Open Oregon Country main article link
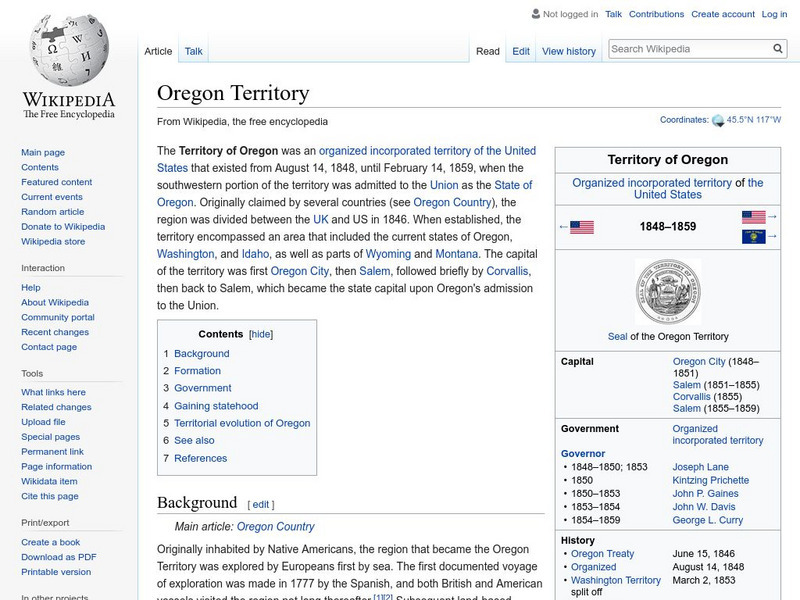Screen dimensions: 800x600 click(x=276, y=526)
